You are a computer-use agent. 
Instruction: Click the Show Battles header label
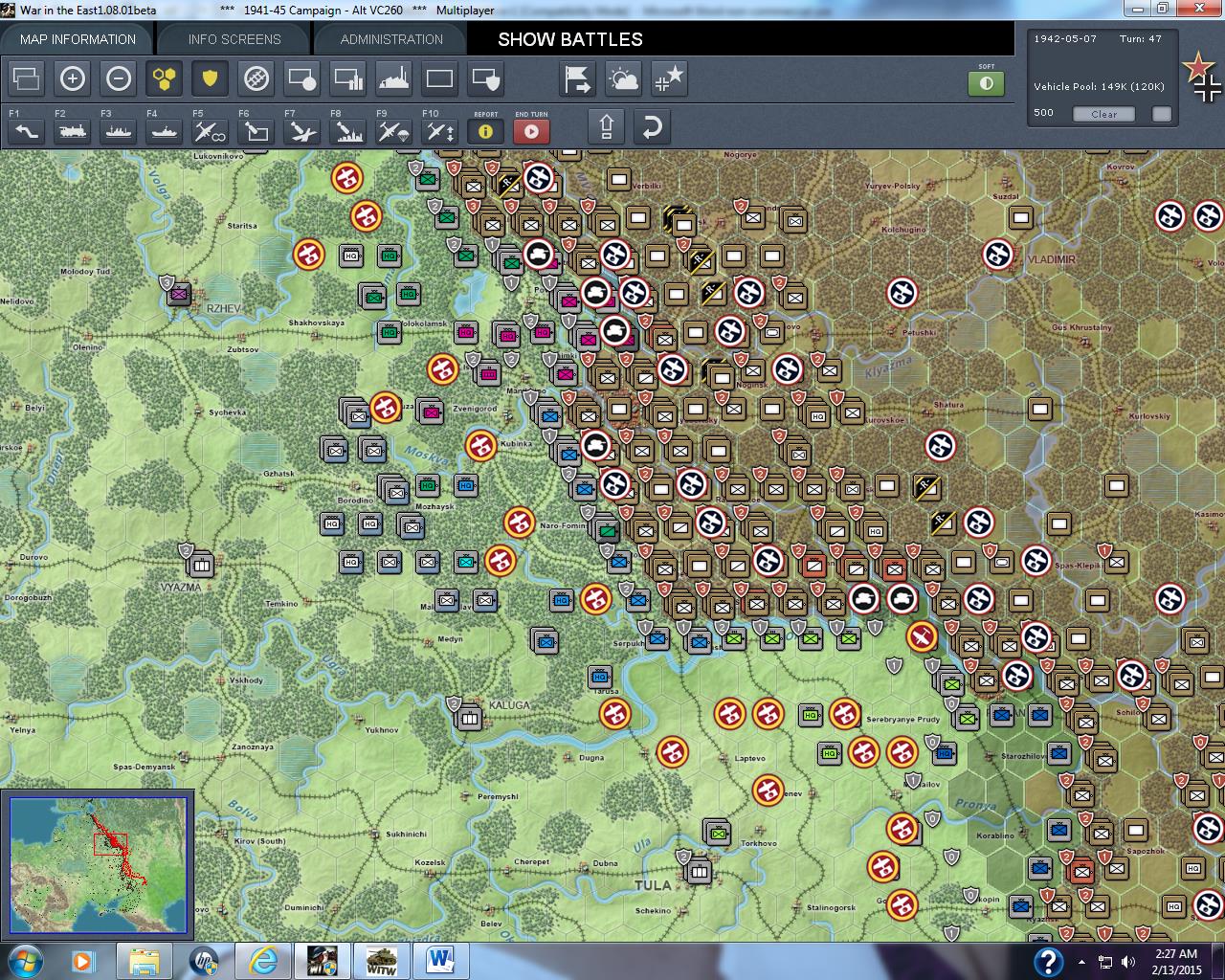[570, 39]
